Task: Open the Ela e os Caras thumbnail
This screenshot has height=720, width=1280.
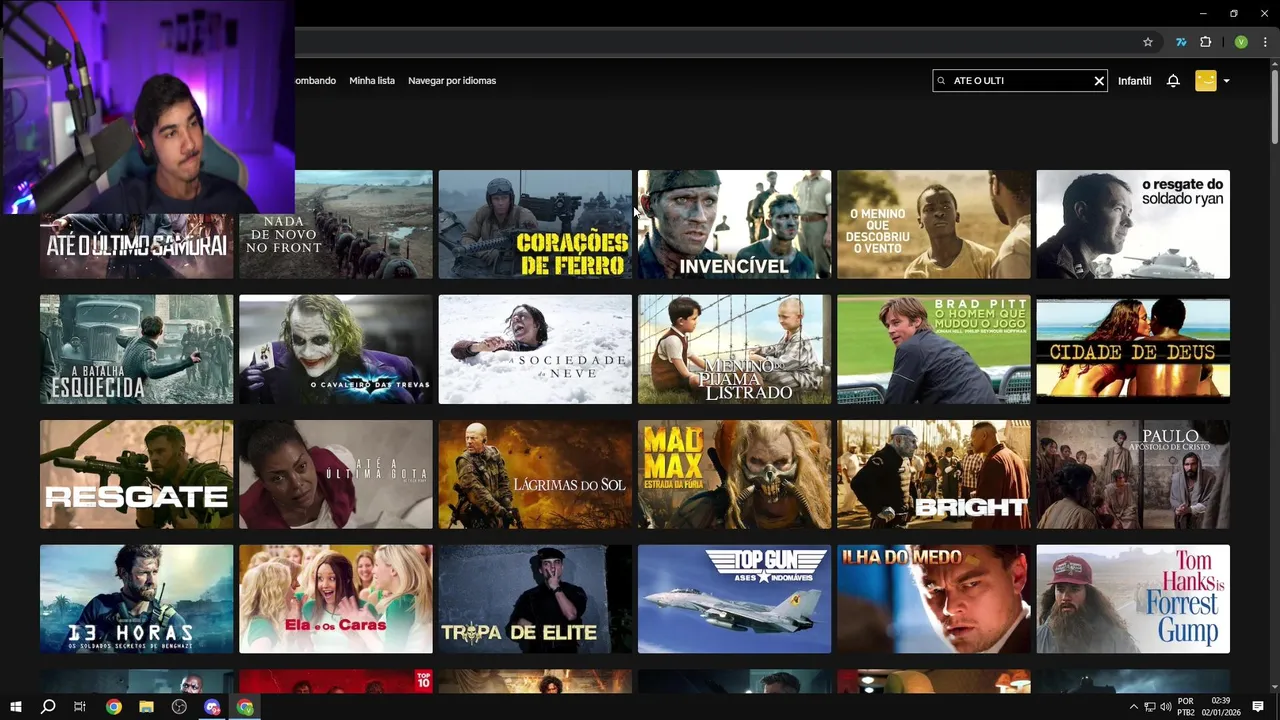Action: coord(336,599)
